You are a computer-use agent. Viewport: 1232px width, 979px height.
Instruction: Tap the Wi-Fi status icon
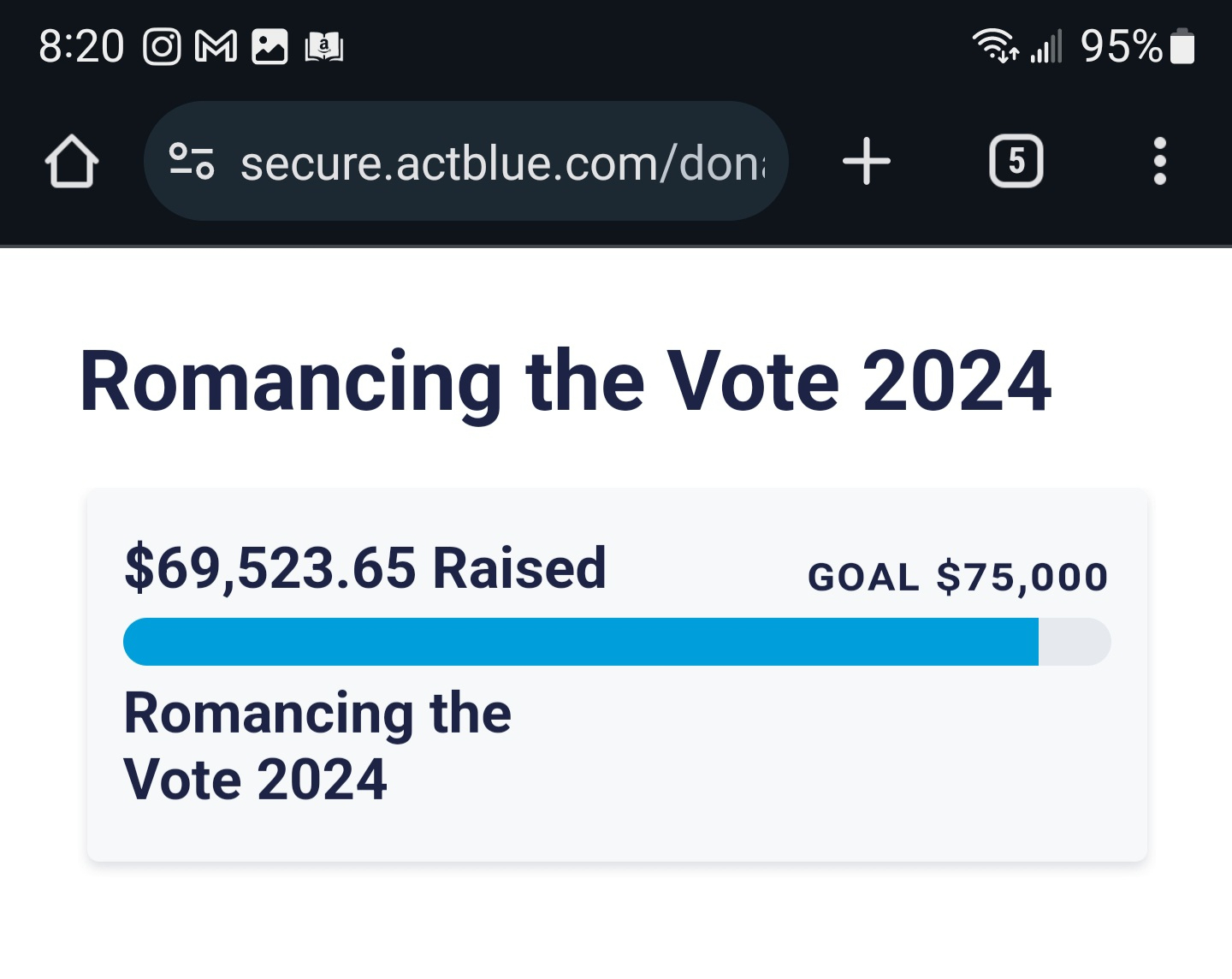[x=995, y=45]
